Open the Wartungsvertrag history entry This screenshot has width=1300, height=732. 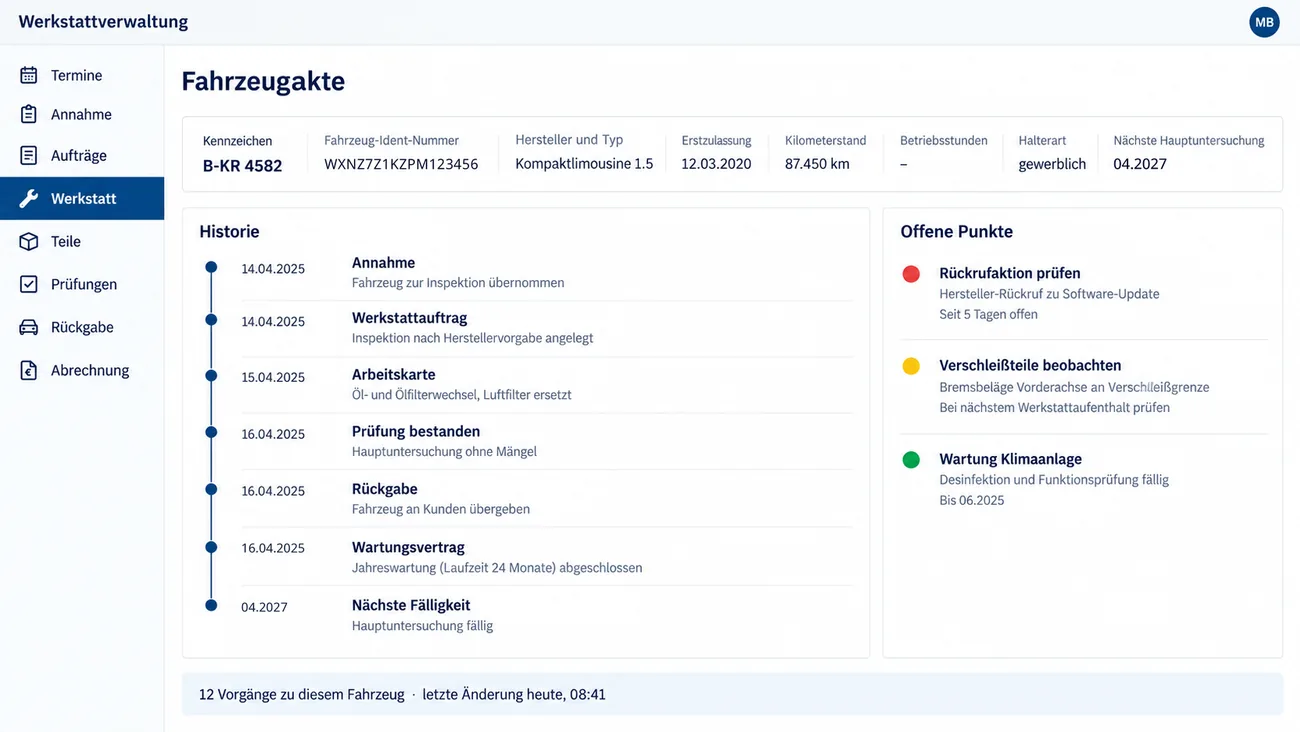(x=408, y=547)
